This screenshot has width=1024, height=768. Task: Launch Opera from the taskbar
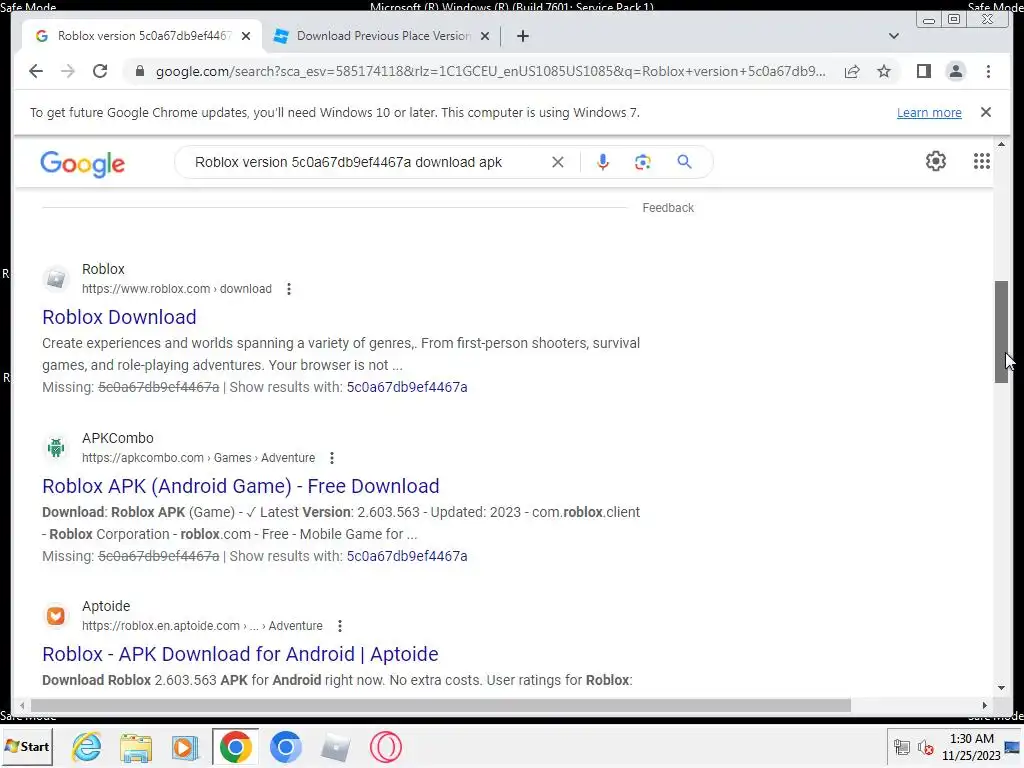[x=386, y=747]
